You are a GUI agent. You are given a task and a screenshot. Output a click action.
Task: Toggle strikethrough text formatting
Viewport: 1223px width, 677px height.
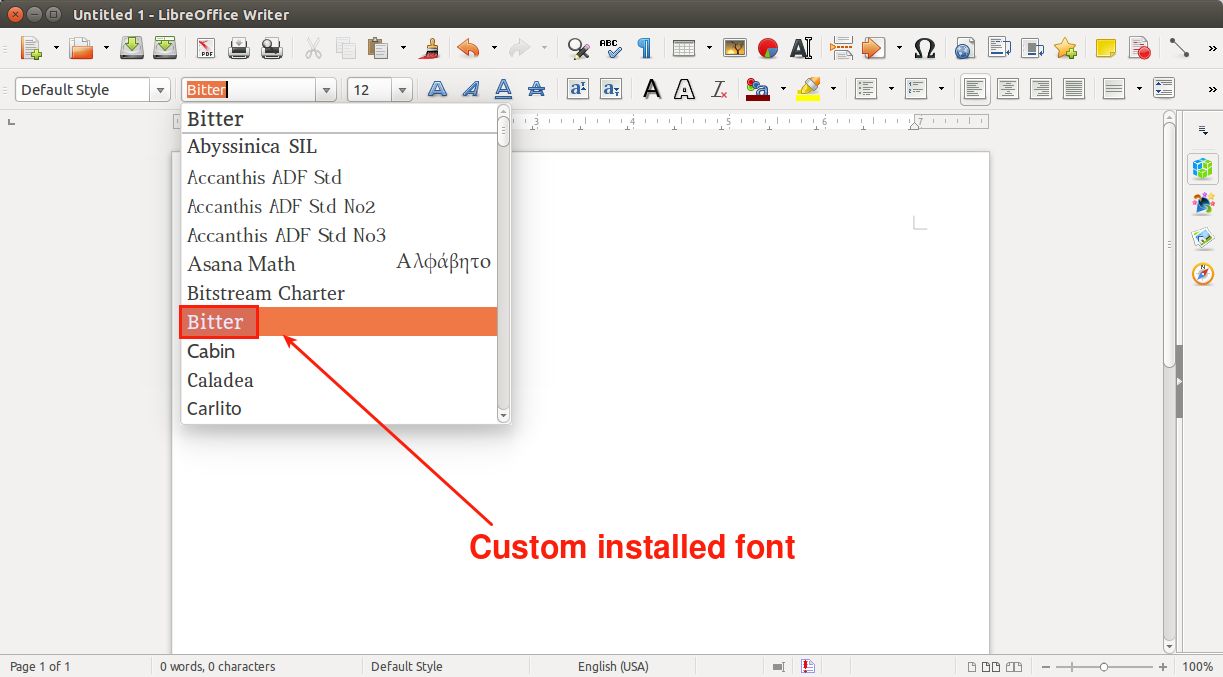point(536,89)
